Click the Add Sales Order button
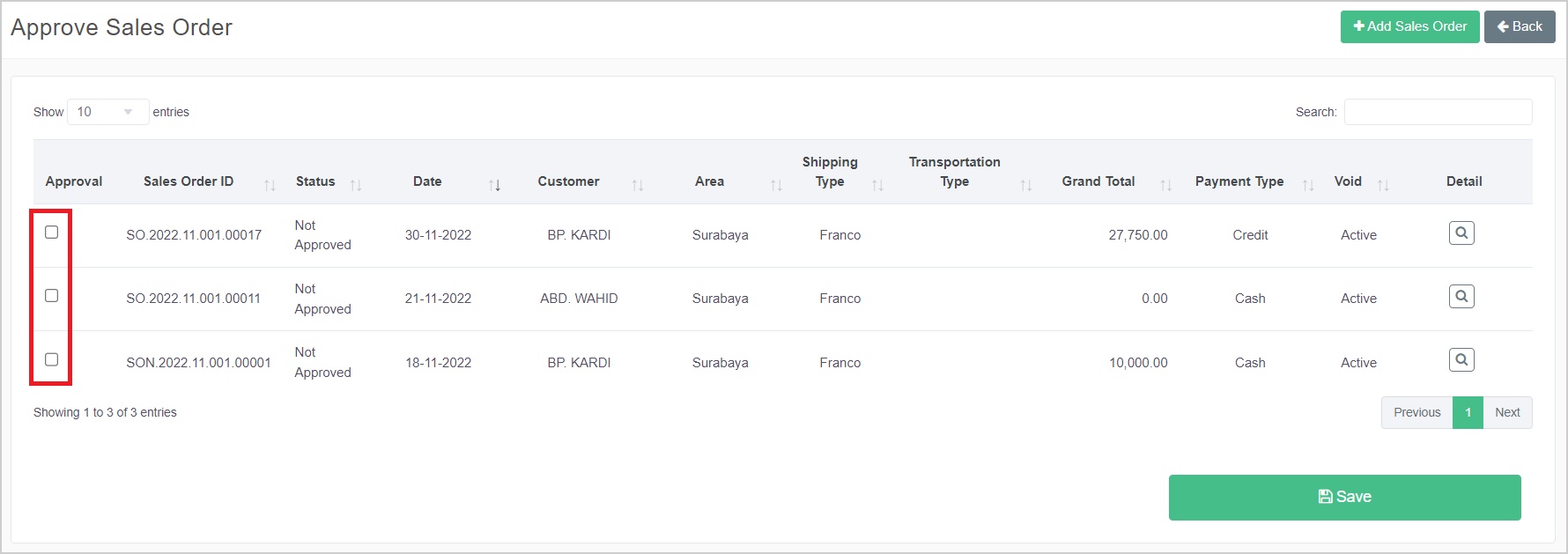 (x=1409, y=26)
